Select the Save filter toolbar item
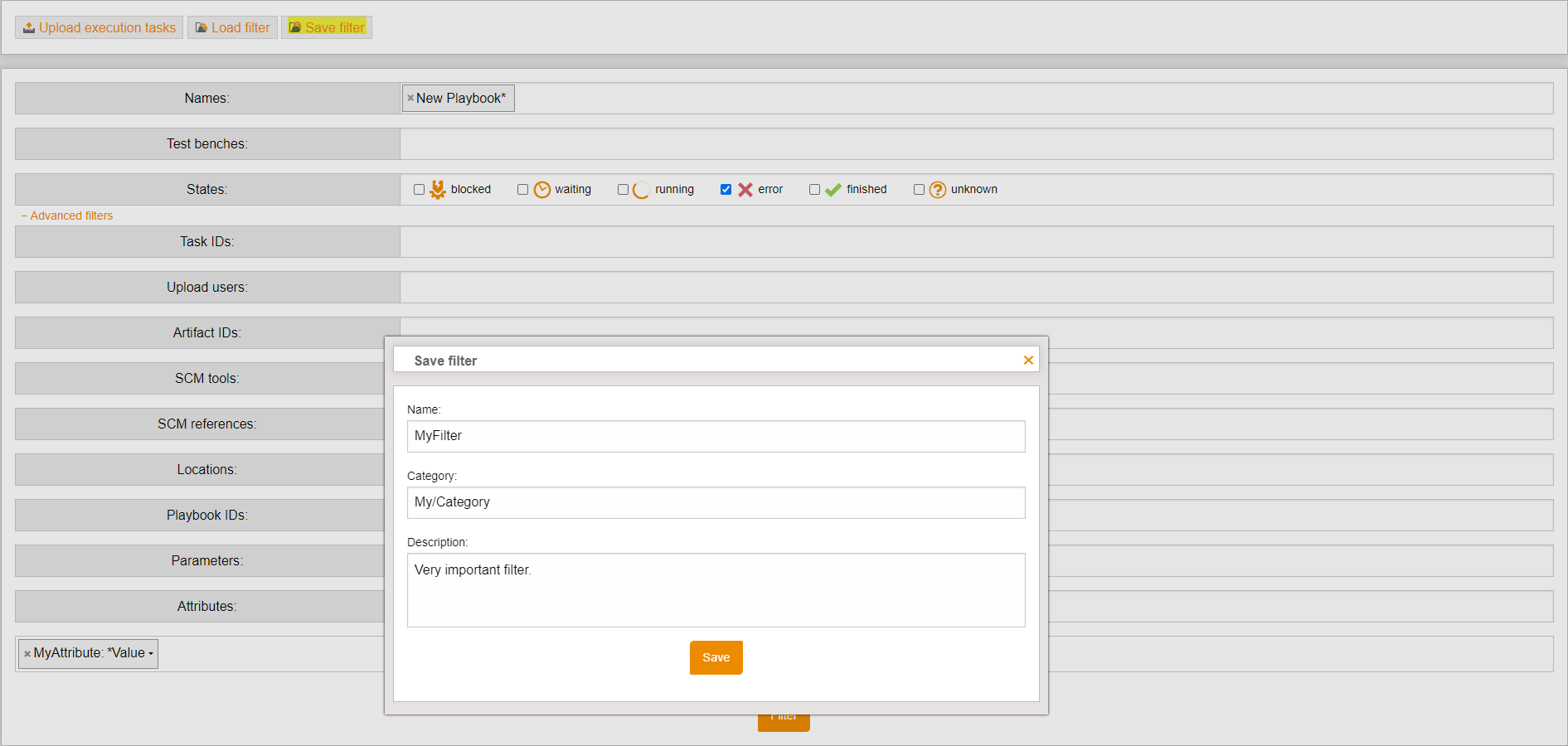 coord(326,27)
